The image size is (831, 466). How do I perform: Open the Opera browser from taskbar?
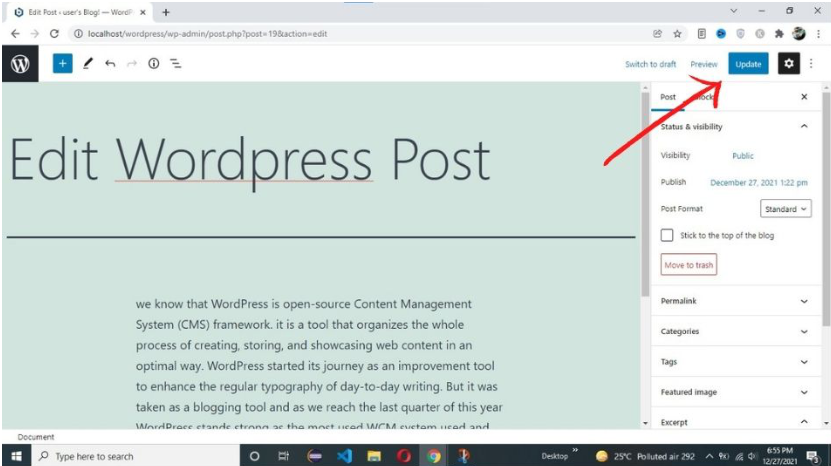[404, 456]
